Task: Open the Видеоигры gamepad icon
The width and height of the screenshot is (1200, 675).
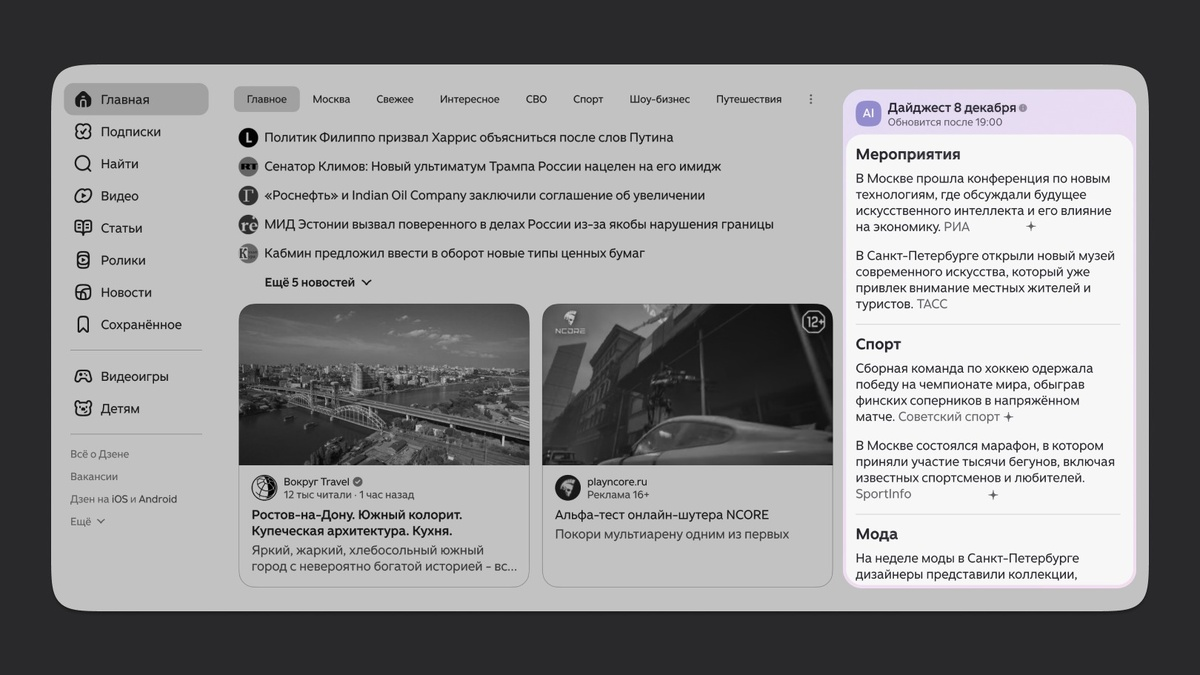Action: pyautogui.click(x=84, y=375)
